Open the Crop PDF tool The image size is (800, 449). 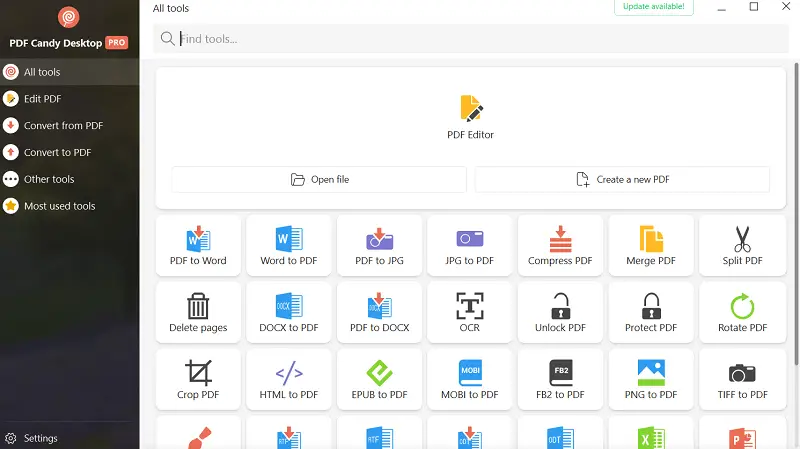point(198,379)
